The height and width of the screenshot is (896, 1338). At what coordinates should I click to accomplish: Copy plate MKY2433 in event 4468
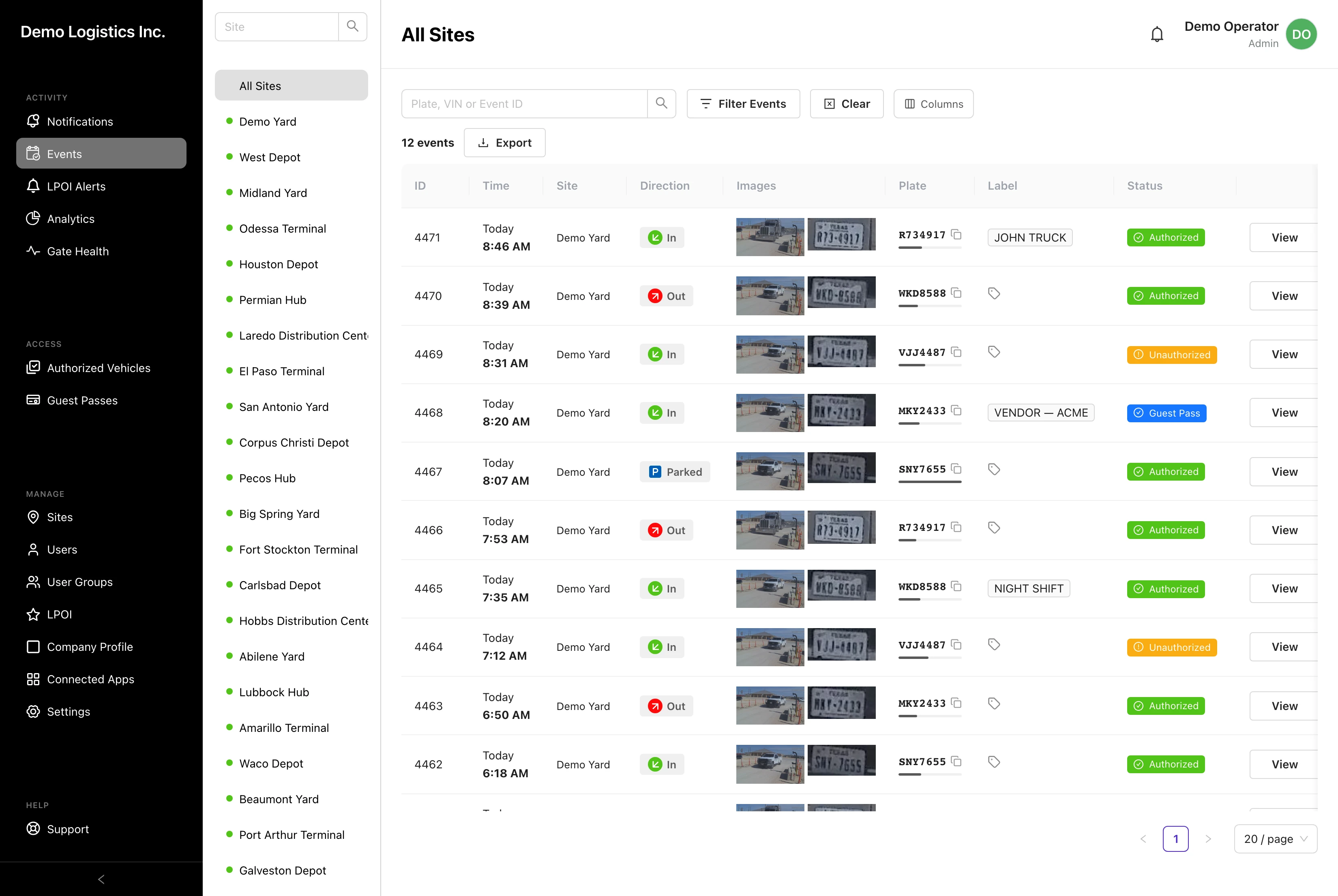pyautogui.click(x=956, y=410)
